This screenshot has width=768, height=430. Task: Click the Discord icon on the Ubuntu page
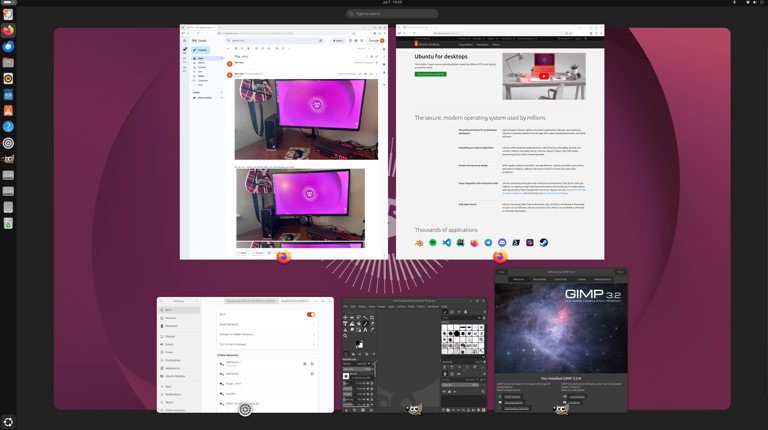click(x=502, y=242)
